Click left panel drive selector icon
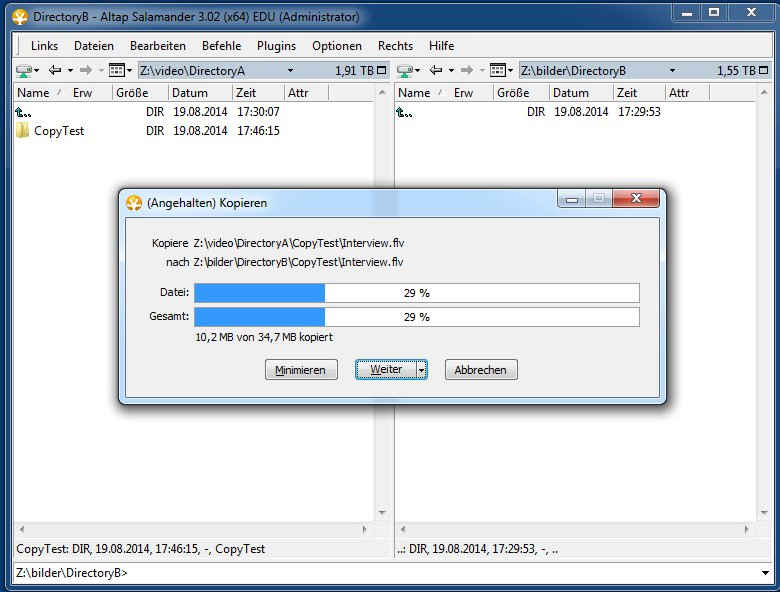This screenshot has height=592, width=780. 23,71
